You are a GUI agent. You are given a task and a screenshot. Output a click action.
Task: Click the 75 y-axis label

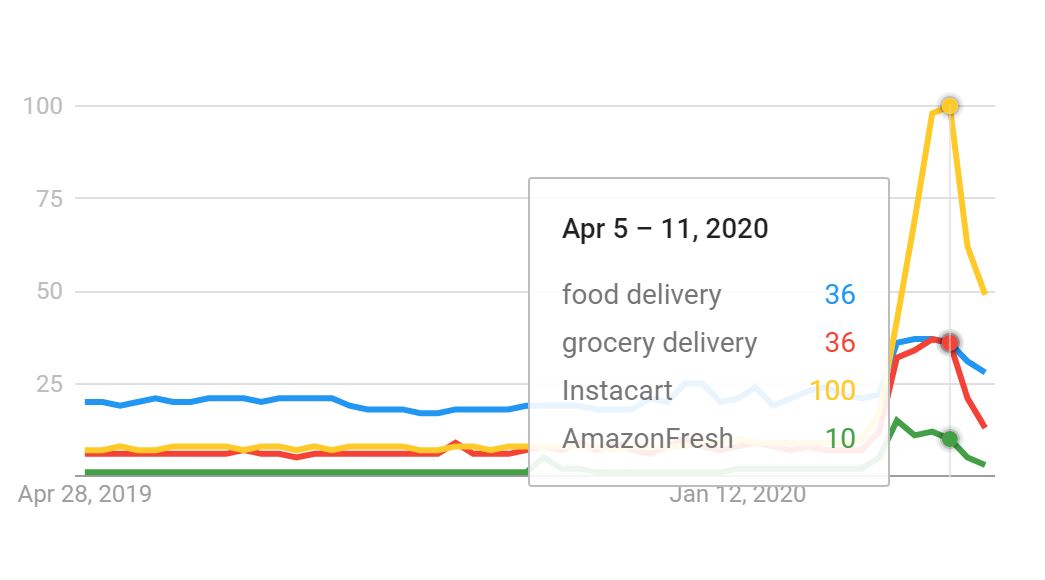(49, 199)
